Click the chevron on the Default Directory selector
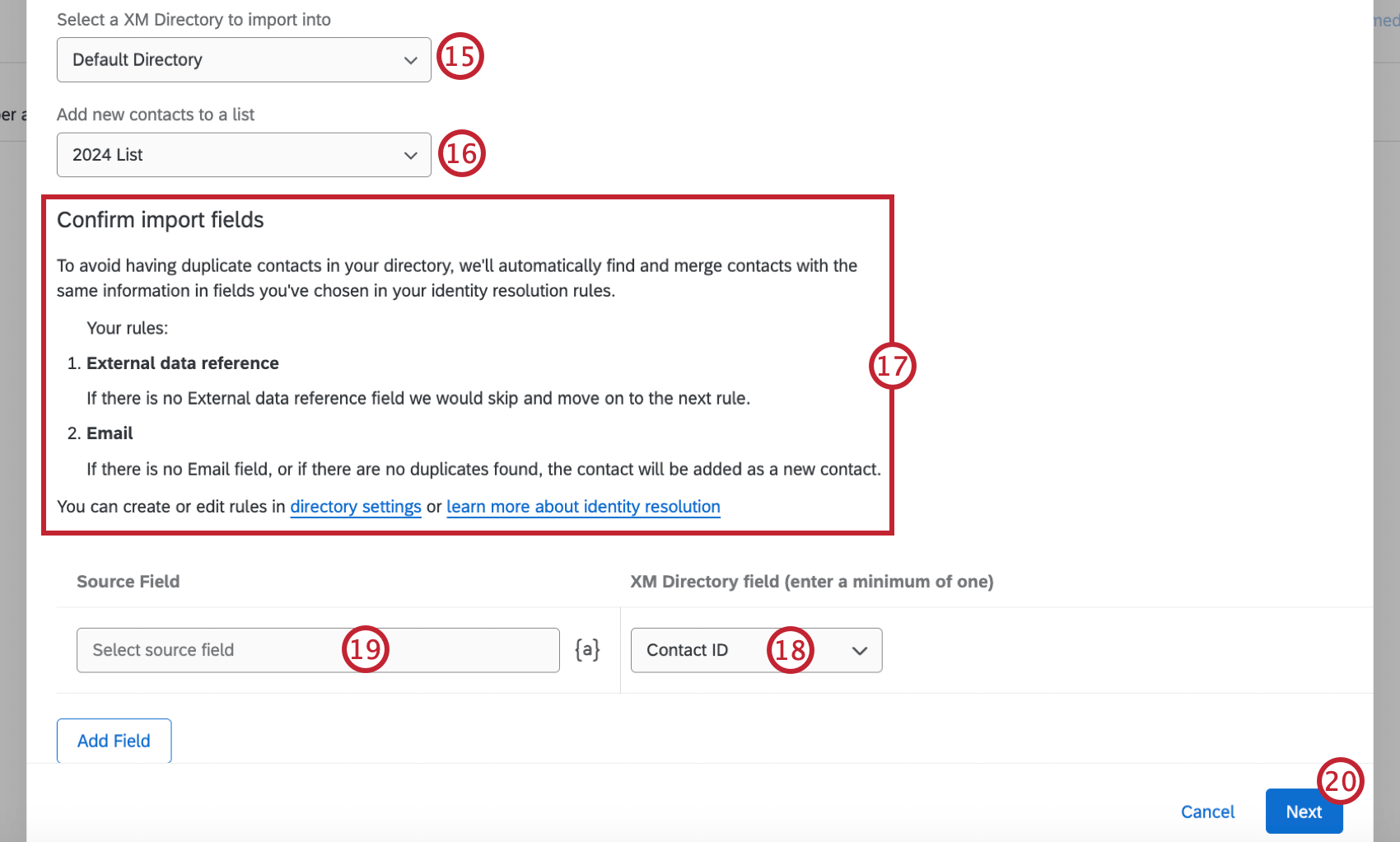Image resolution: width=1400 pixels, height=842 pixels. click(410, 59)
